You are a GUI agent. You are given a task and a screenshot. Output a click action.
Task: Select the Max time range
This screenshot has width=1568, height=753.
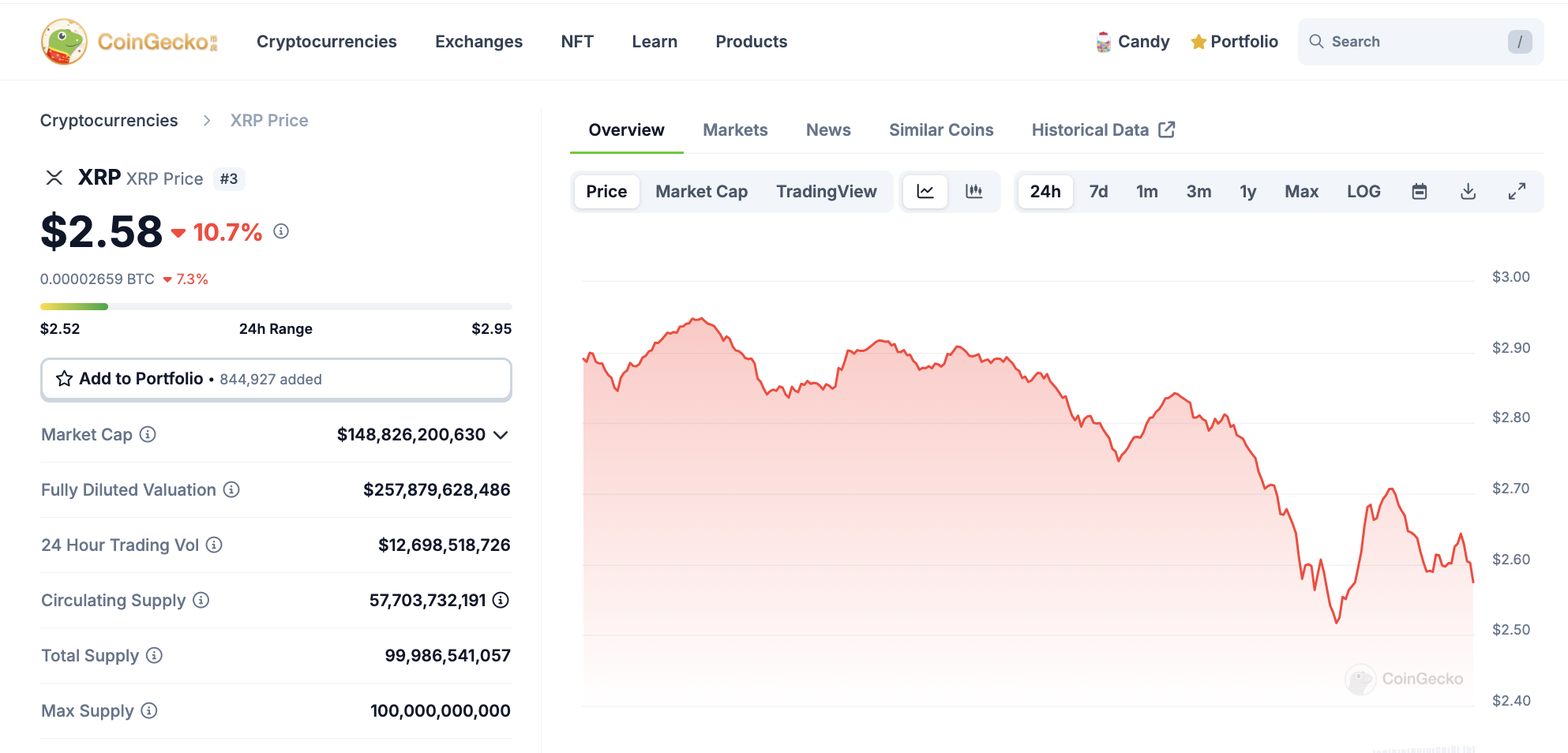pyautogui.click(x=1302, y=191)
